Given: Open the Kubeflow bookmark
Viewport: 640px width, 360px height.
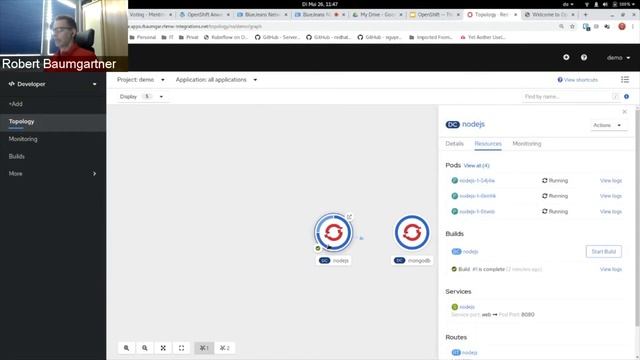Looking at the screenshot, I should [x=226, y=37].
